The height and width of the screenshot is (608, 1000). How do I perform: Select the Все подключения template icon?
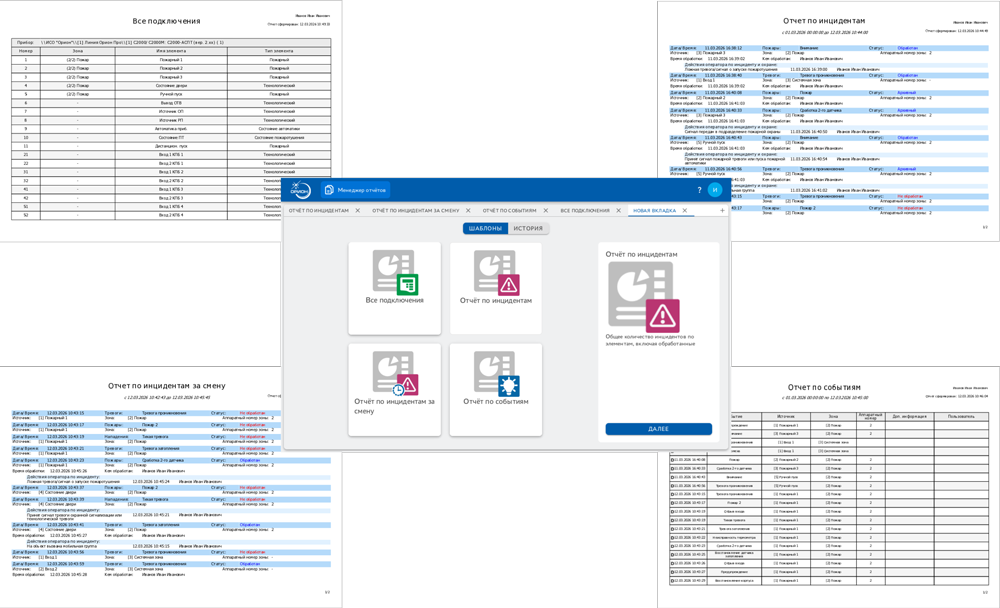tap(394, 273)
